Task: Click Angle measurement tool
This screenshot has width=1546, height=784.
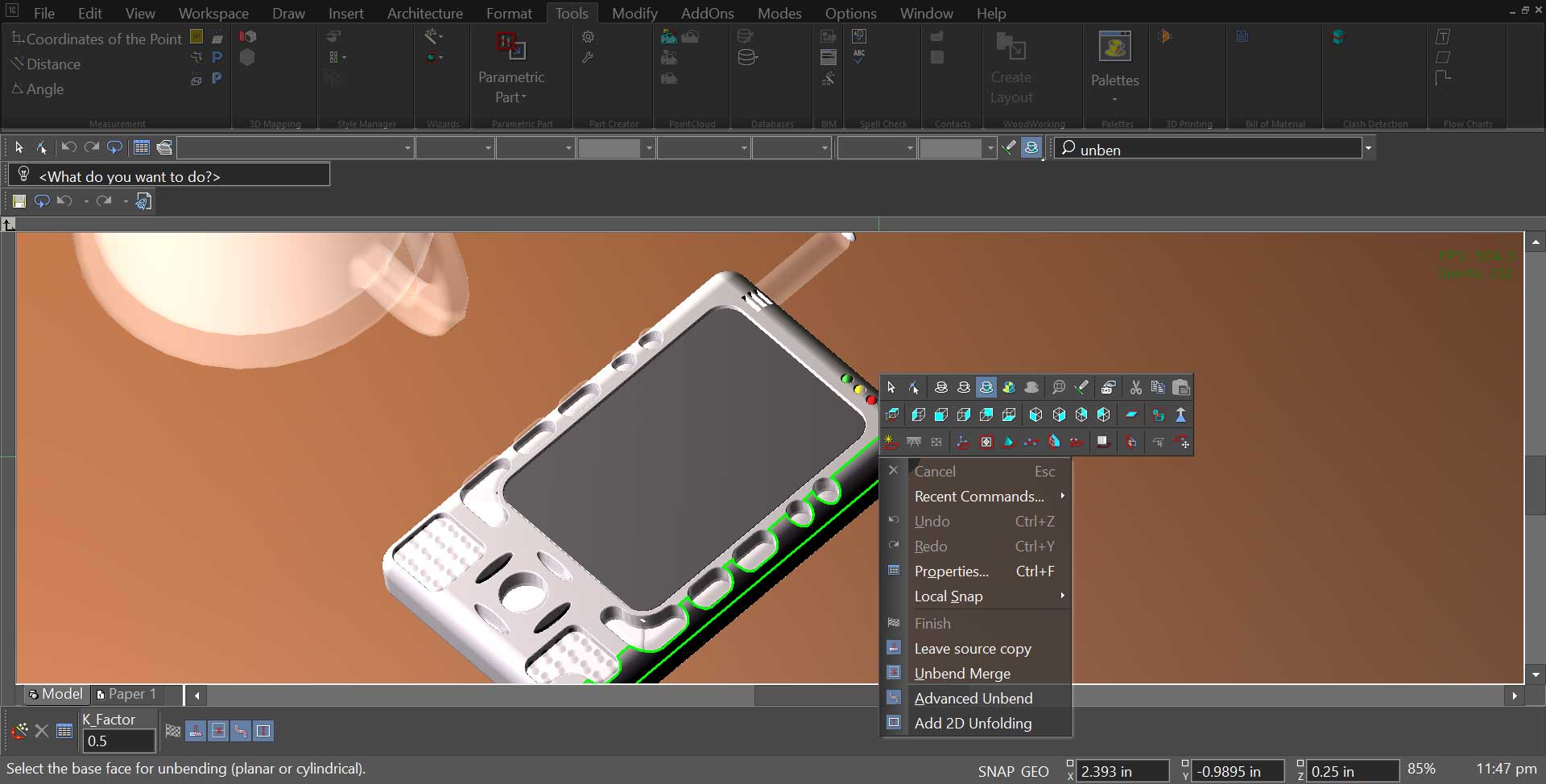Action: pos(38,89)
